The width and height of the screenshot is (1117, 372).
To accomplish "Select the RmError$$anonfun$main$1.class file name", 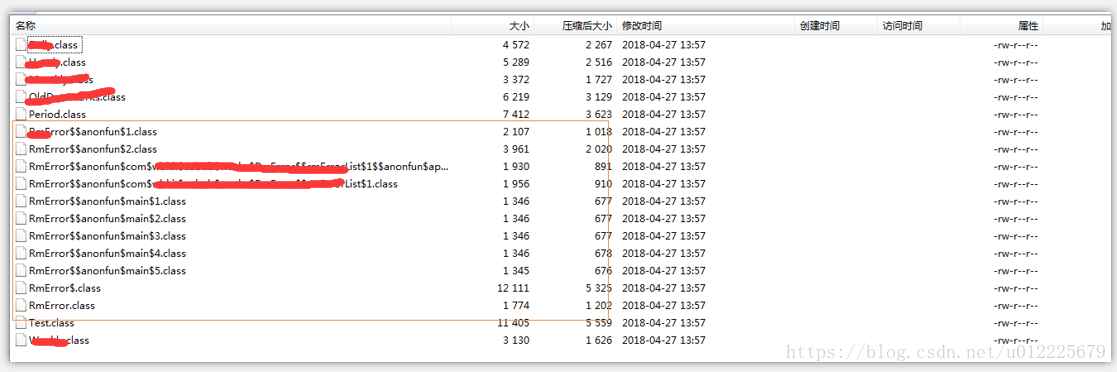I will pyautogui.click(x=107, y=201).
